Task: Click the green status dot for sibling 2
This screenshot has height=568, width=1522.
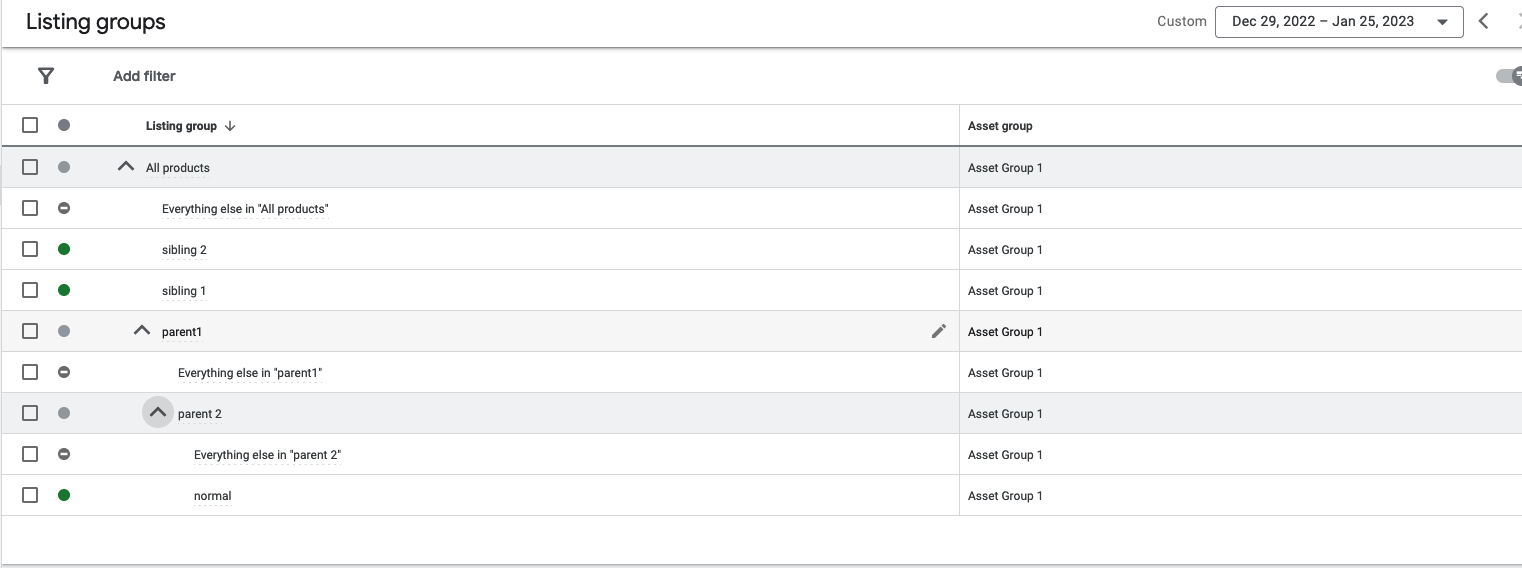Action: pos(64,249)
